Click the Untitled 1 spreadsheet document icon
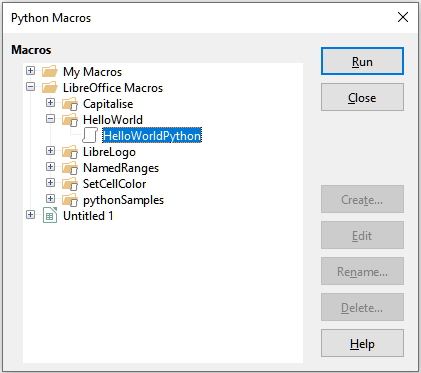 coord(50,215)
